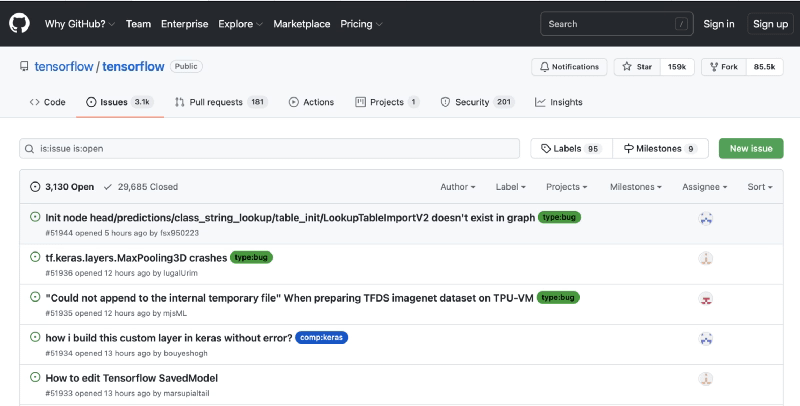Click the comp:keras label tag

tap(320, 338)
